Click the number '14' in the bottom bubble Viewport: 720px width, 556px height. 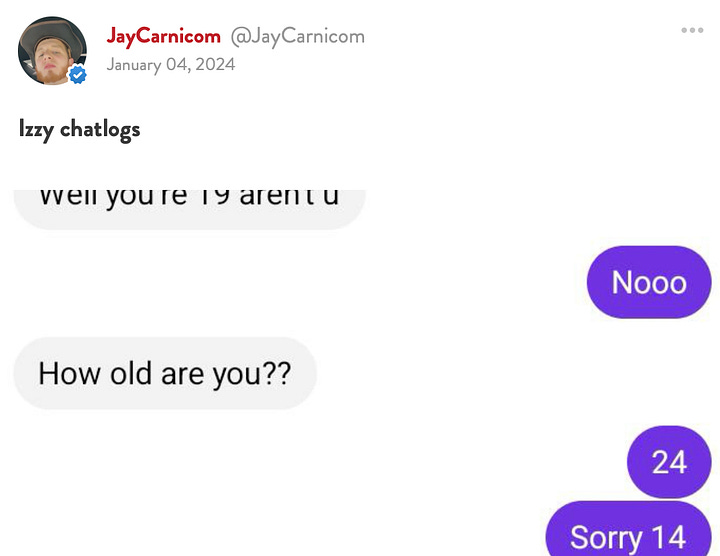669,537
